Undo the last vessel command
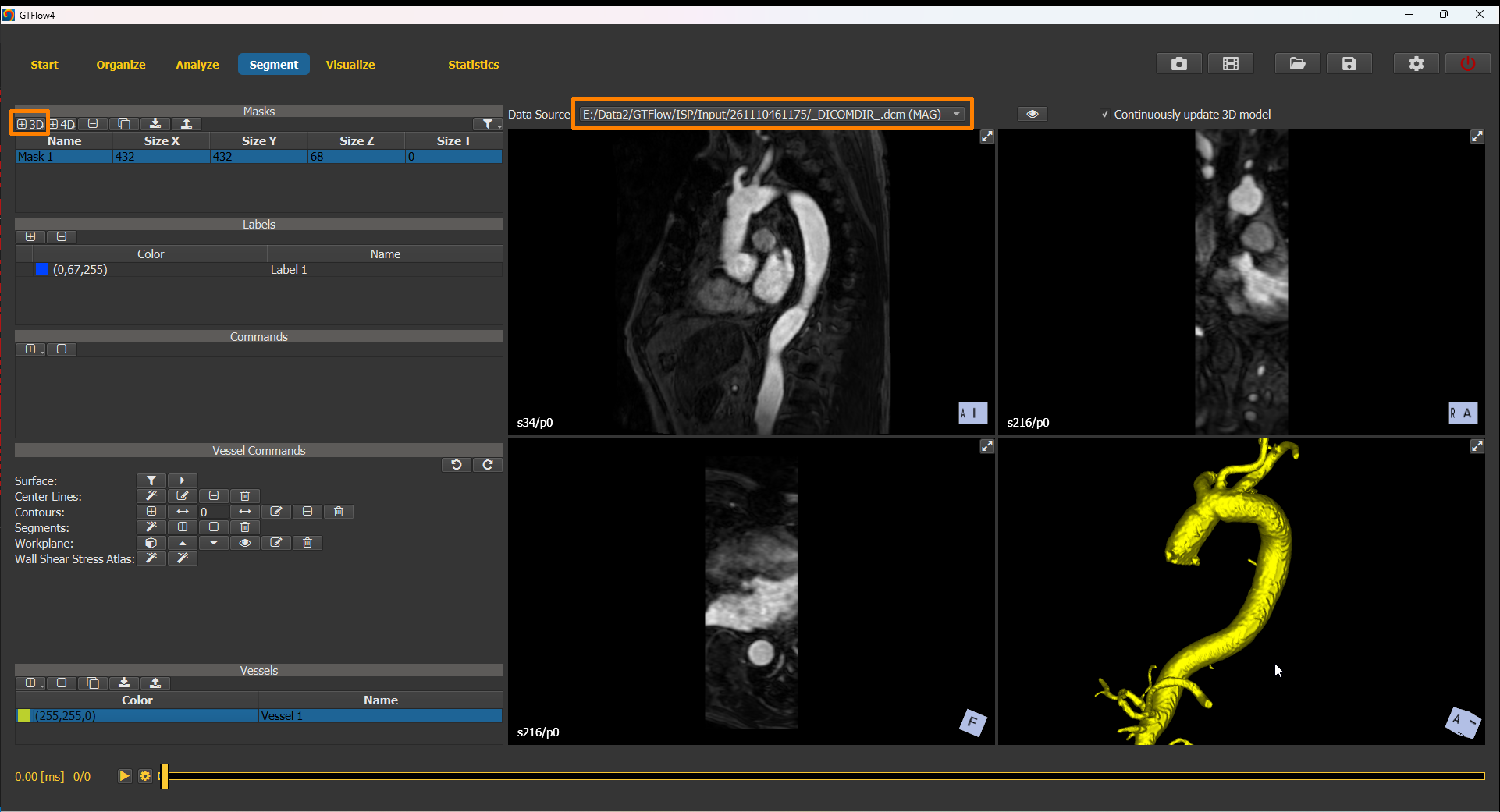 [x=457, y=465]
